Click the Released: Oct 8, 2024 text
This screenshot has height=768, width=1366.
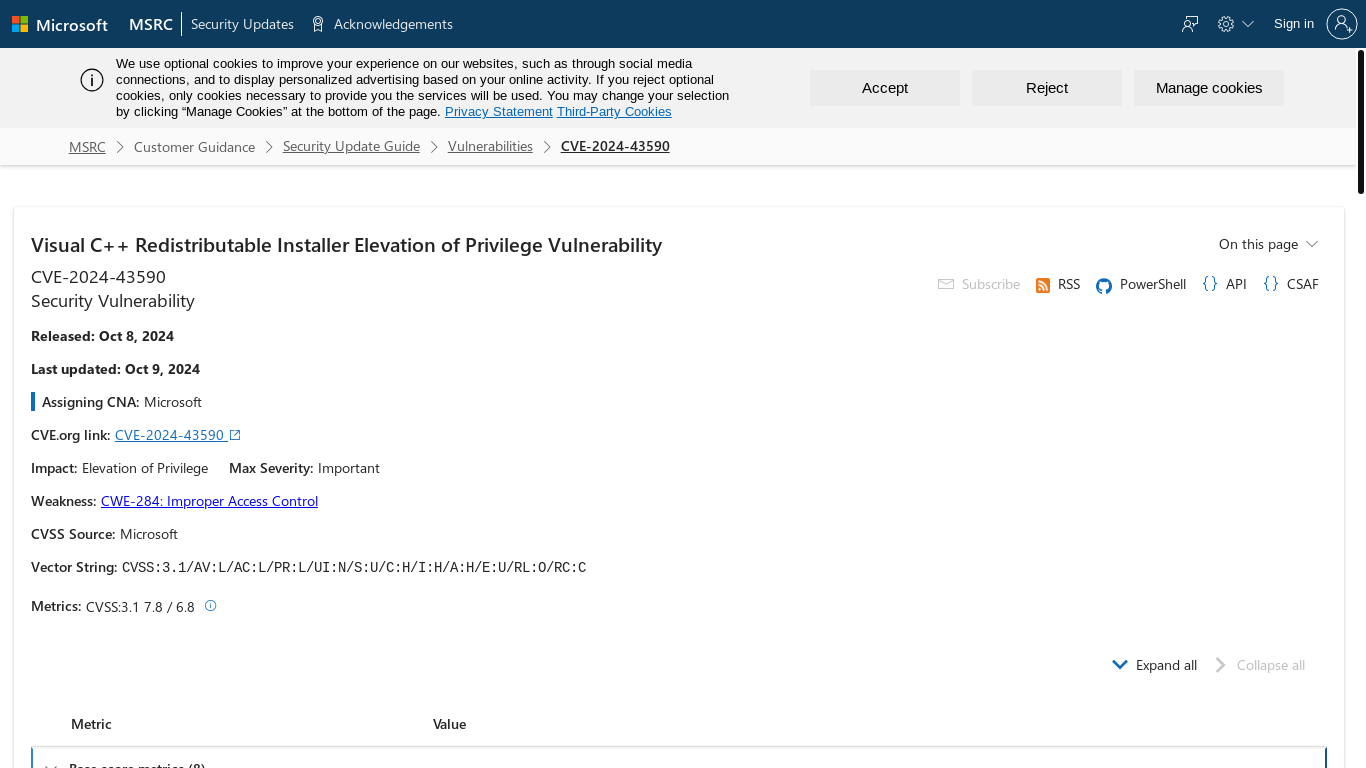(102, 336)
